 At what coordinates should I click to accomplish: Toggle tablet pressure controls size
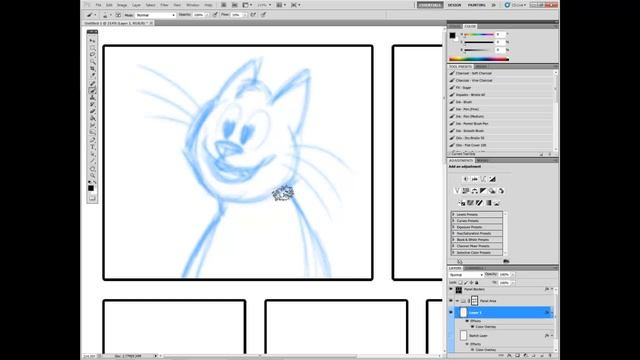point(263,15)
